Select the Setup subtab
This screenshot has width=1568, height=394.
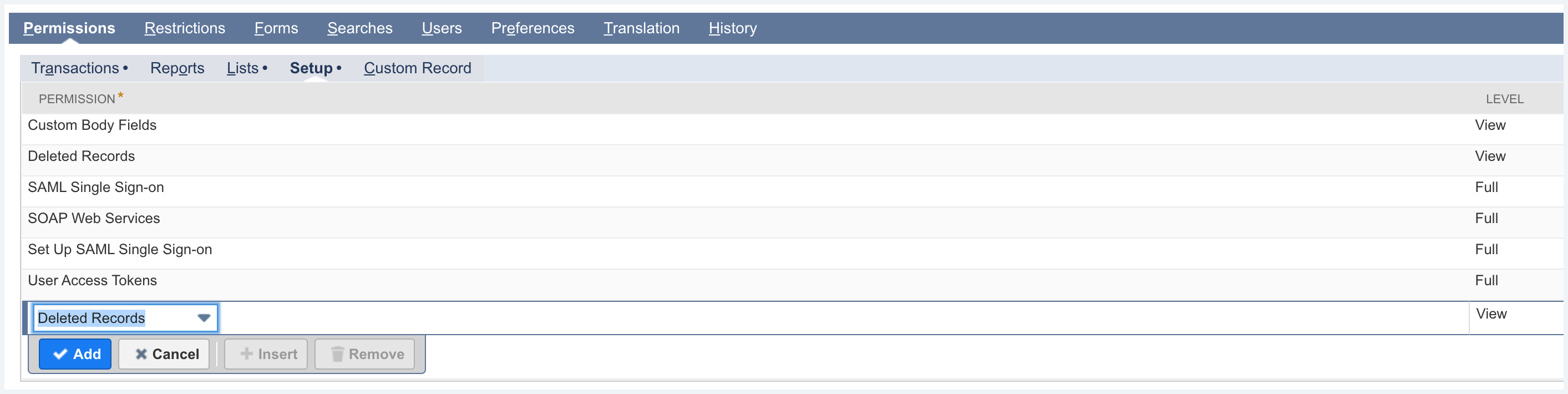point(312,68)
